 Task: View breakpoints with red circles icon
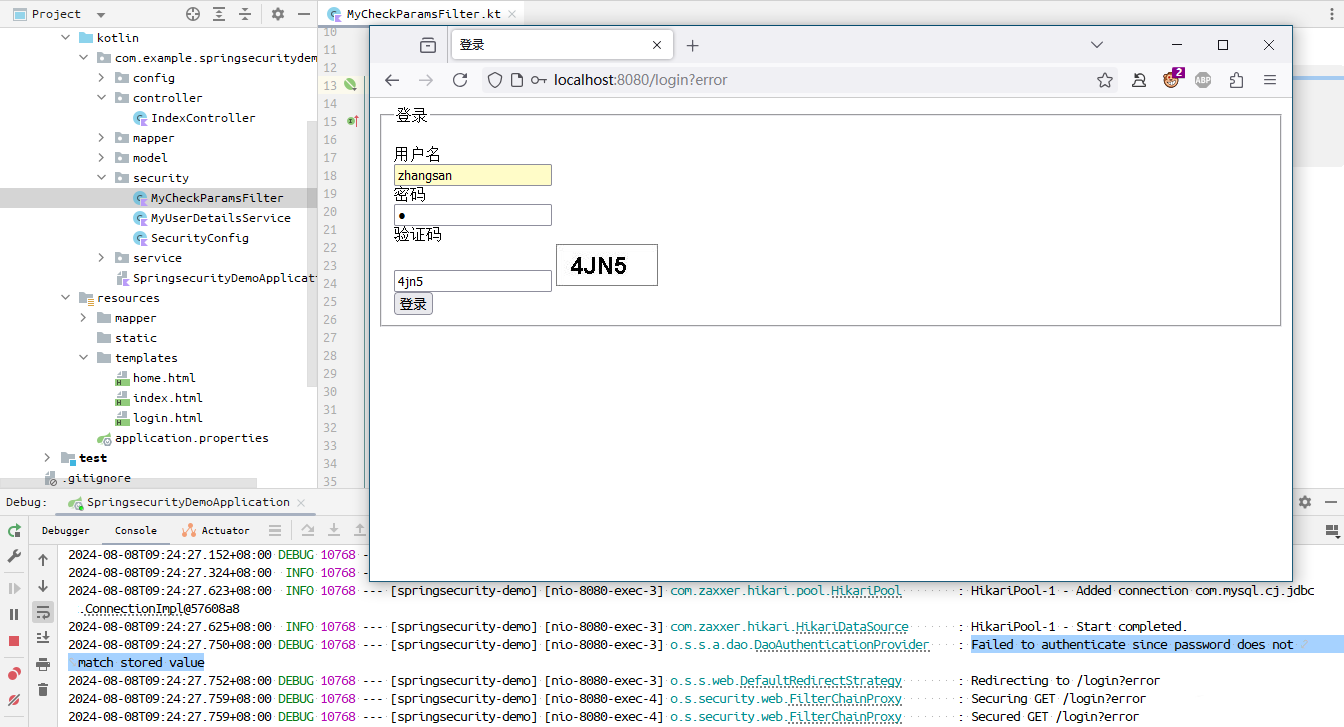[14, 673]
